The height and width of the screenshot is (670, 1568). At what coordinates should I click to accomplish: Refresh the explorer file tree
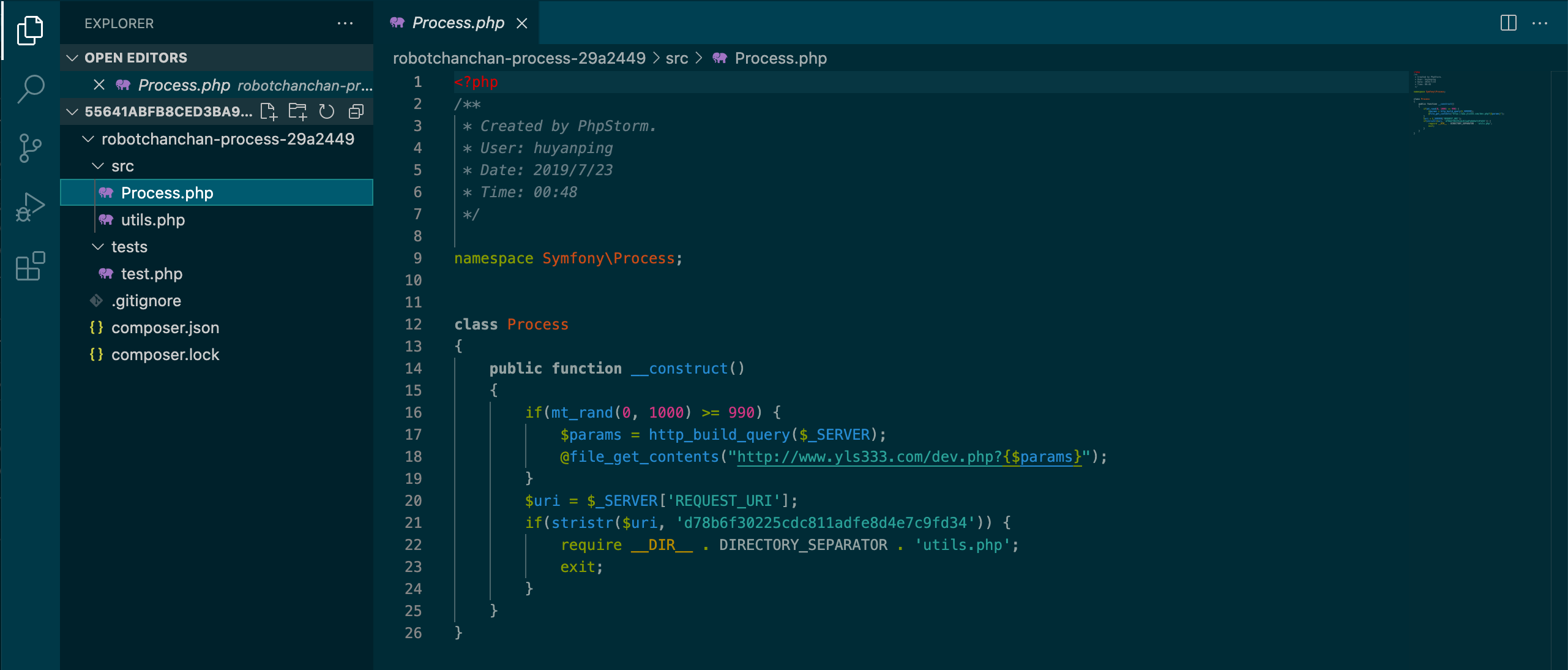point(327,111)
